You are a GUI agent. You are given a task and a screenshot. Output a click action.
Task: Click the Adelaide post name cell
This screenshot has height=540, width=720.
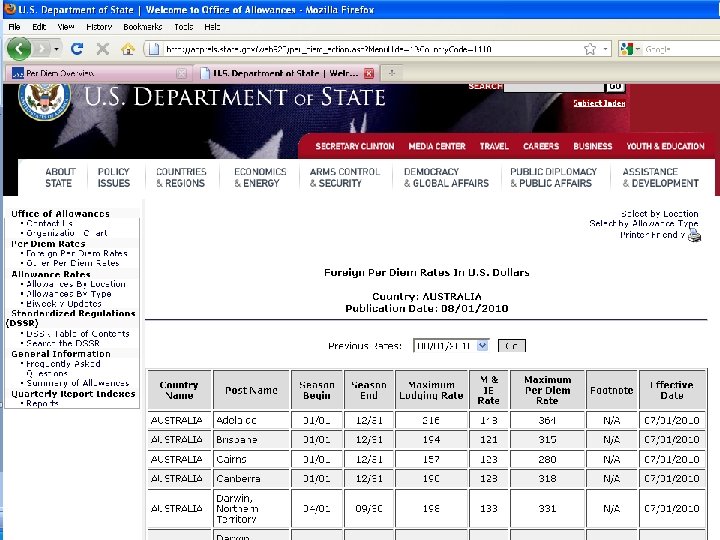pyautogui.click(x=251, y=420)
